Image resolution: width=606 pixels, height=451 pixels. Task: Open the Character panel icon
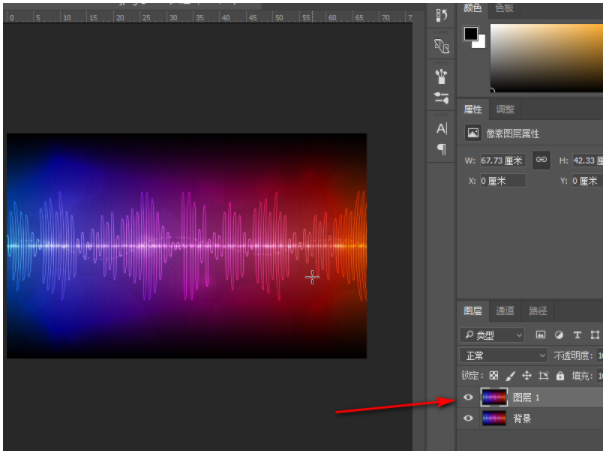[441, 129]
